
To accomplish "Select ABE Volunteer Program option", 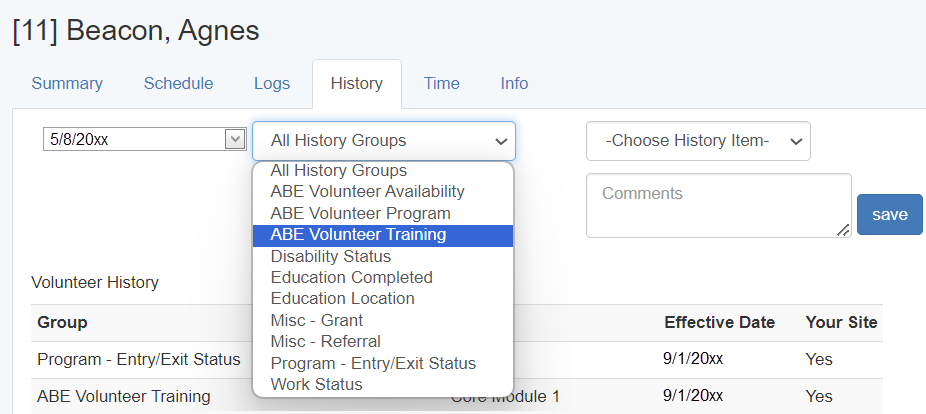I will point(360,213).
